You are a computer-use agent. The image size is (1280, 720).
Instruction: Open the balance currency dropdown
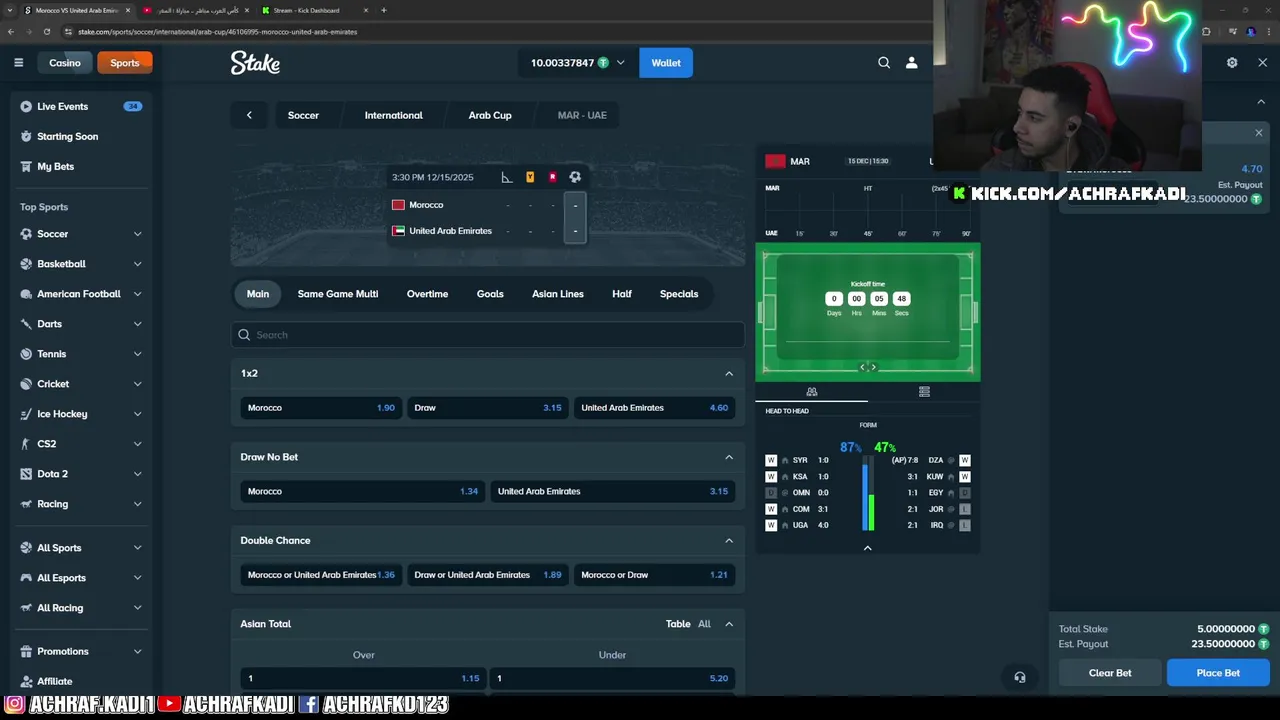coord(620,63)
